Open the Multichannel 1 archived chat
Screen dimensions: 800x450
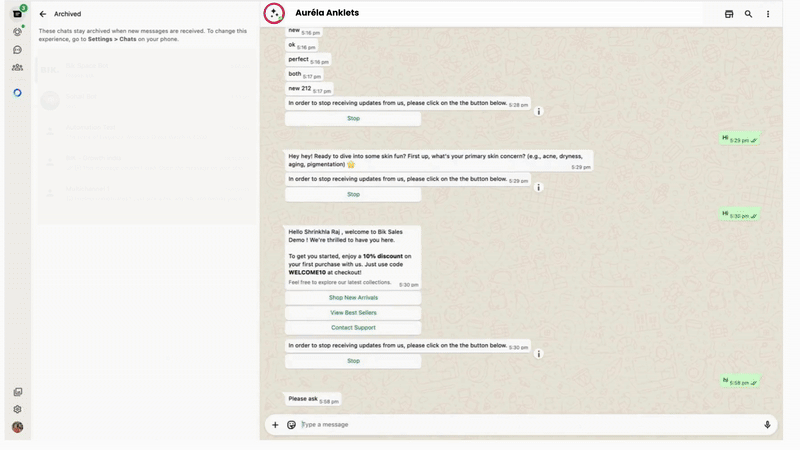(146, 193)
